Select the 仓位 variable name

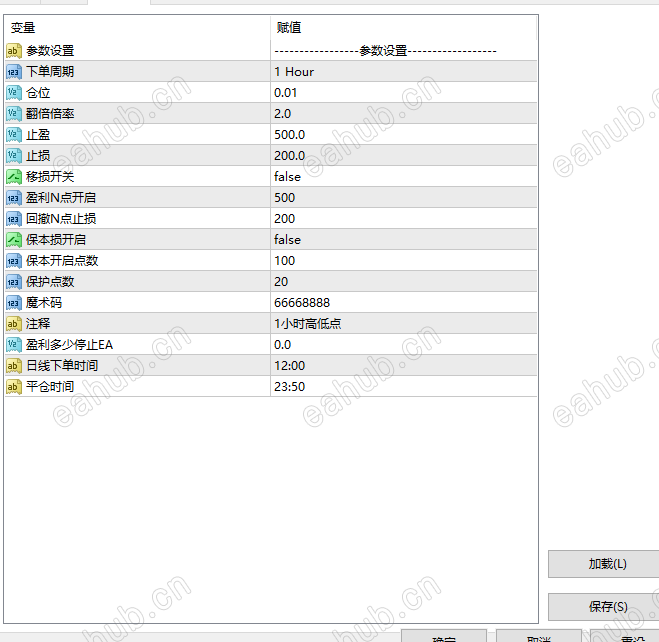[x=38, y=92]
